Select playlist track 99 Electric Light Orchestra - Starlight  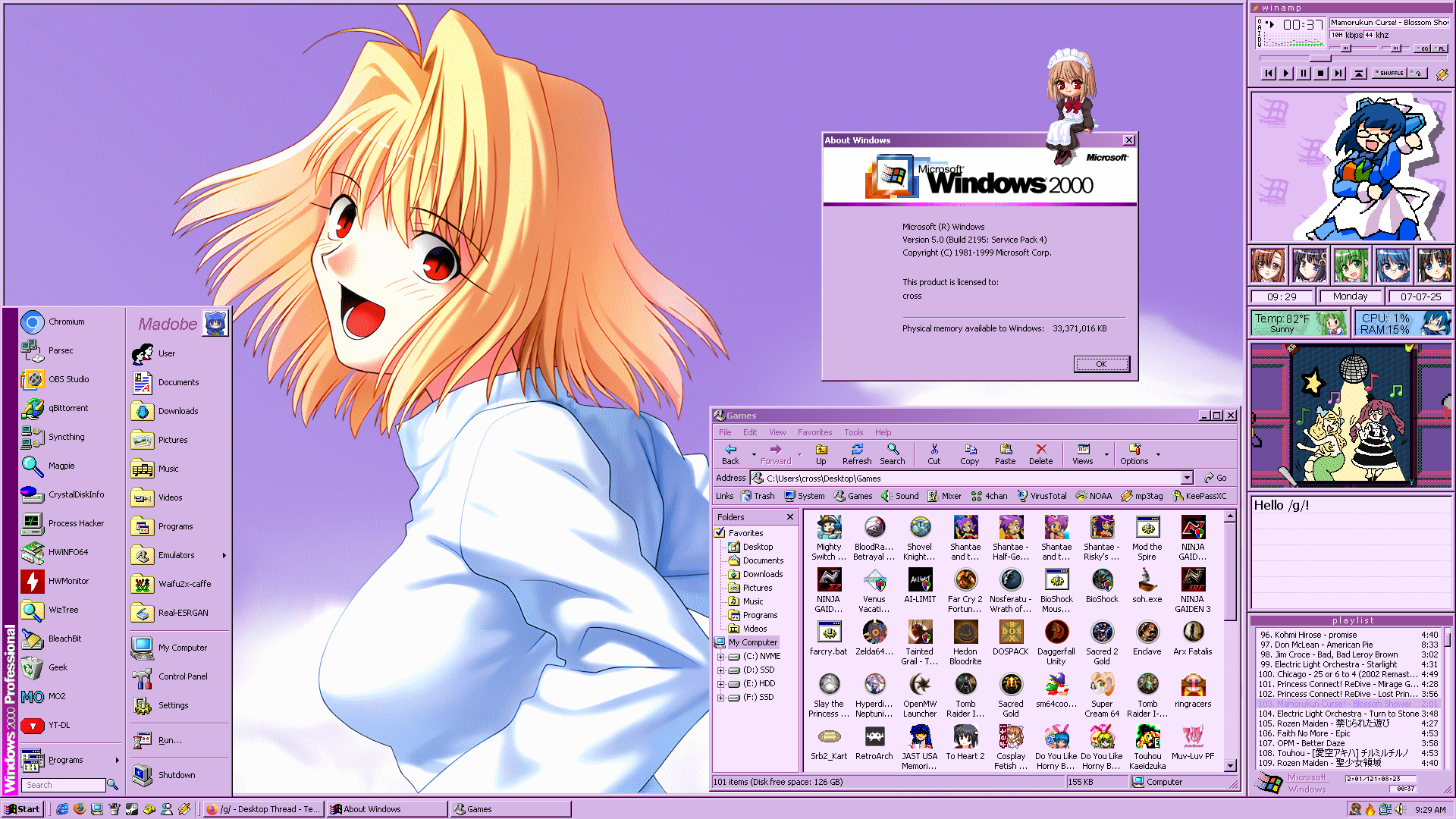[1348, 664]
